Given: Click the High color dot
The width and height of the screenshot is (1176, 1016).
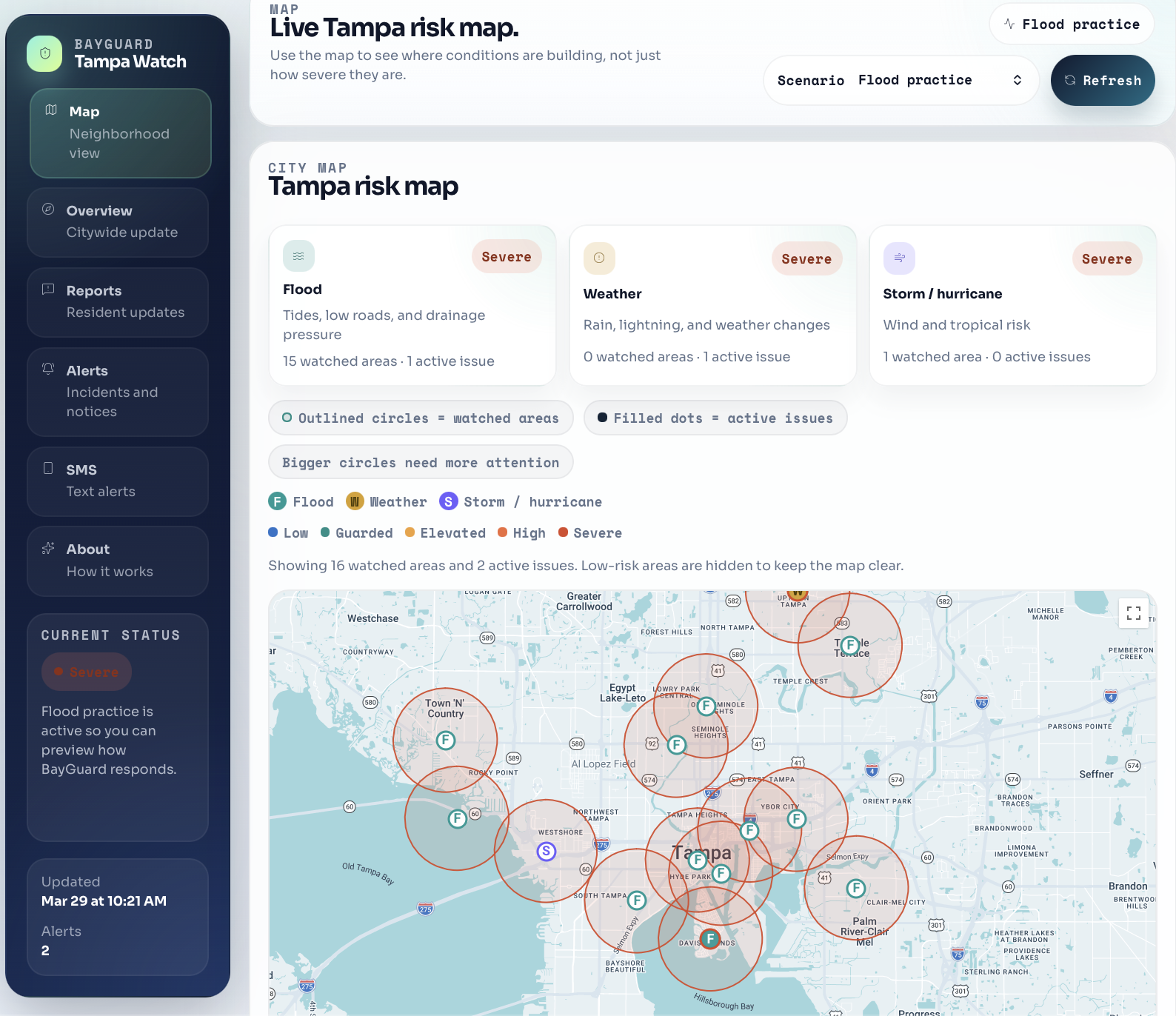Looking at the screenshot, I should pyautogui.click(x=502, y=532).
